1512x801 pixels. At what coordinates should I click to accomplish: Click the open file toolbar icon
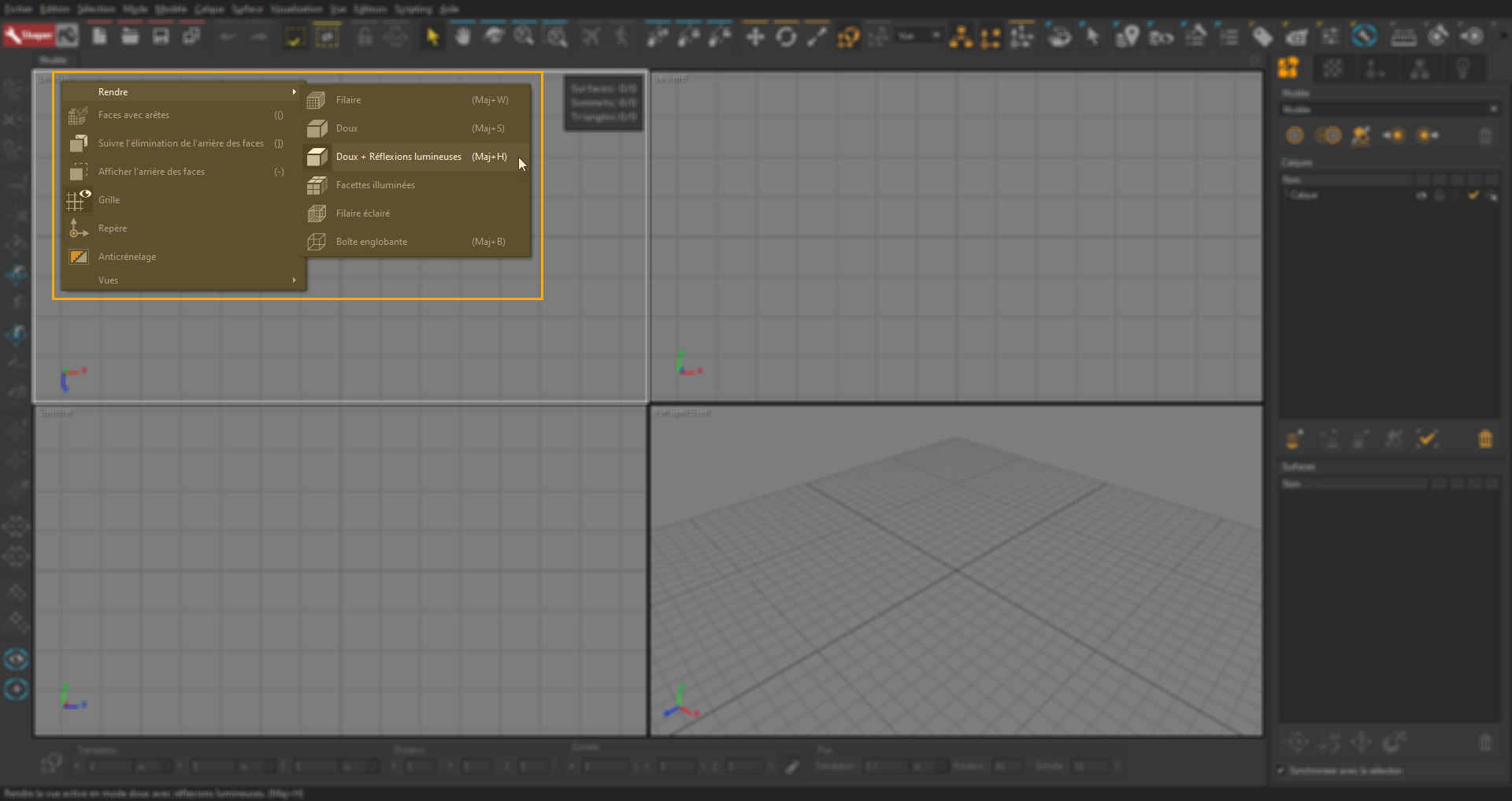click(x=130, y=36)
